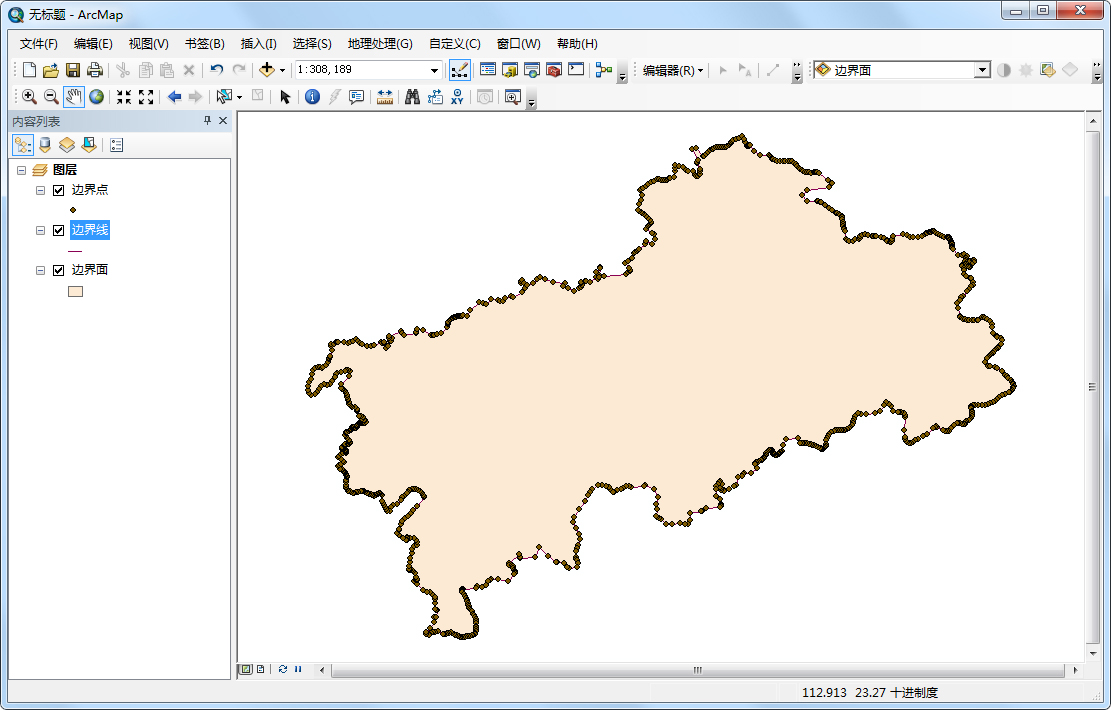1111x710 pixels.
Task: Select the Measure tool
Action: 384,96
